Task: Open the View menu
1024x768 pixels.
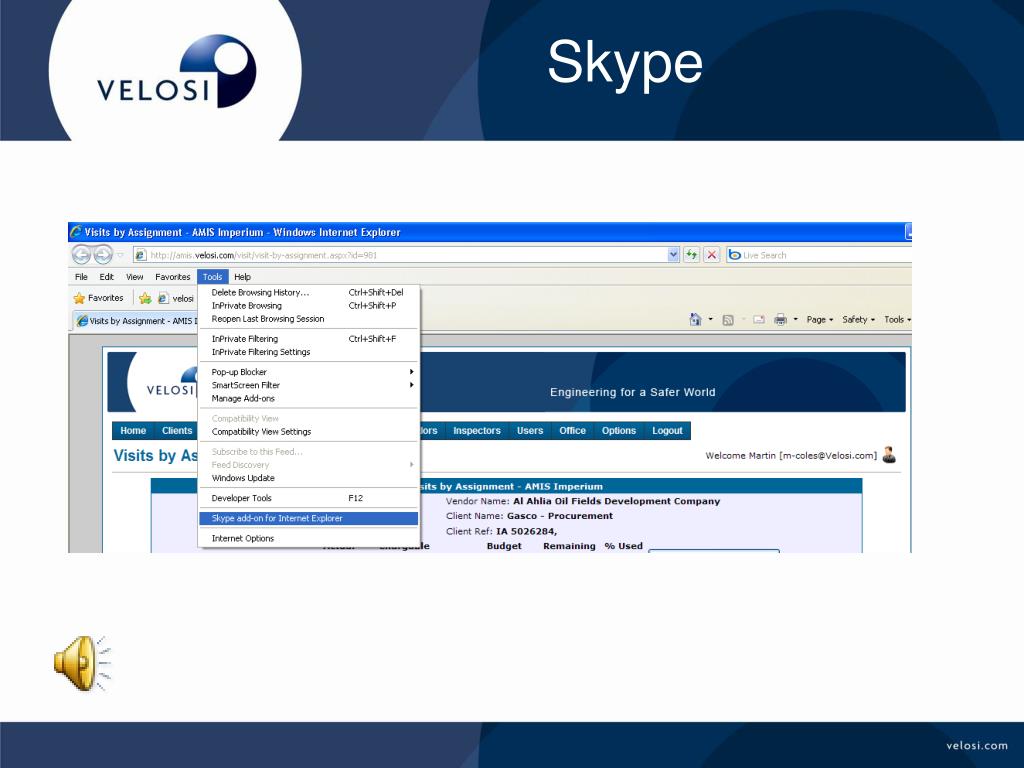Action: pos(135,277)
